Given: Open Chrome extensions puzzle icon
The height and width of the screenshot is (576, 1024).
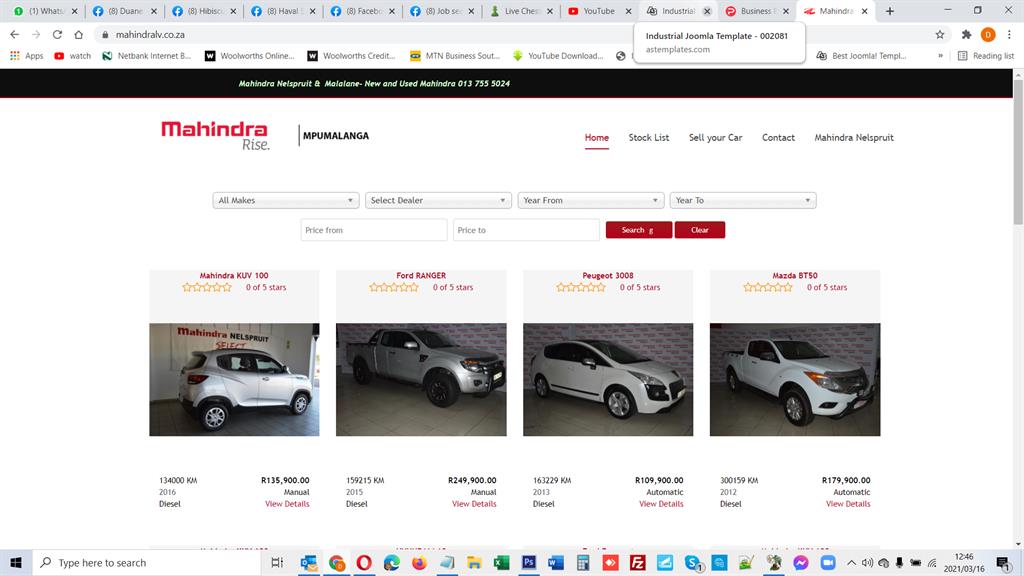Looking at the screenshot, I should point(965,34).
